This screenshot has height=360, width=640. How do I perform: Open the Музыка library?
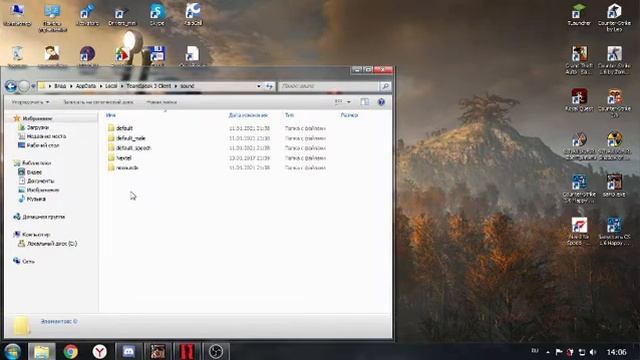point(36,199)
